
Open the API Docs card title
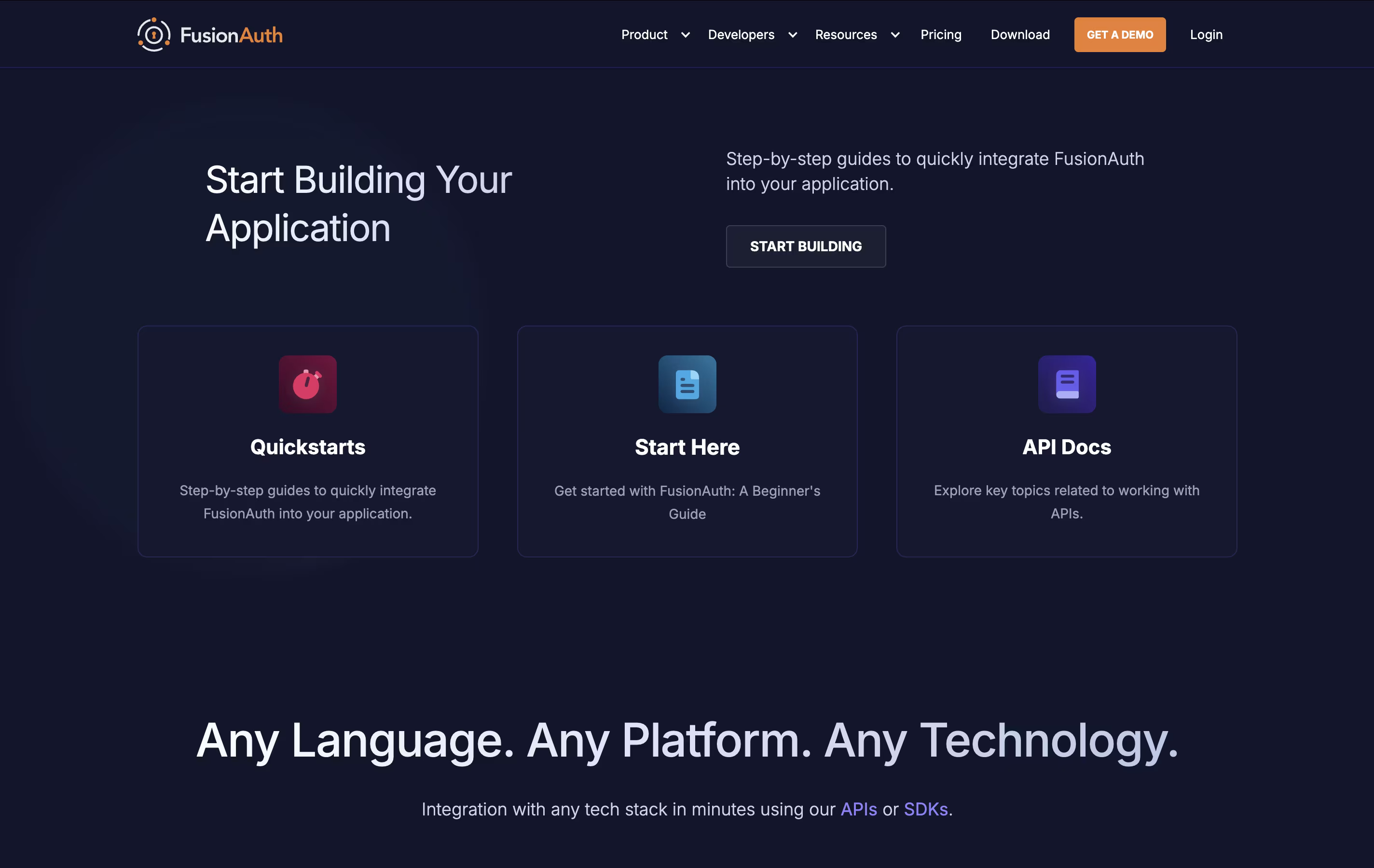(x=1067, y=447)
